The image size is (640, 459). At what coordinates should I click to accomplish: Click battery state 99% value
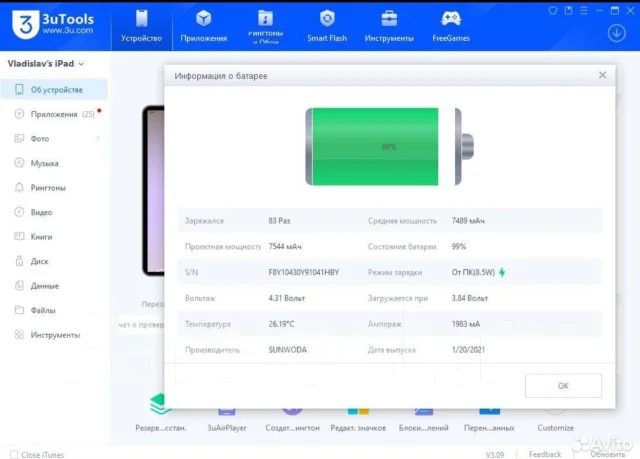pos(459,246)
